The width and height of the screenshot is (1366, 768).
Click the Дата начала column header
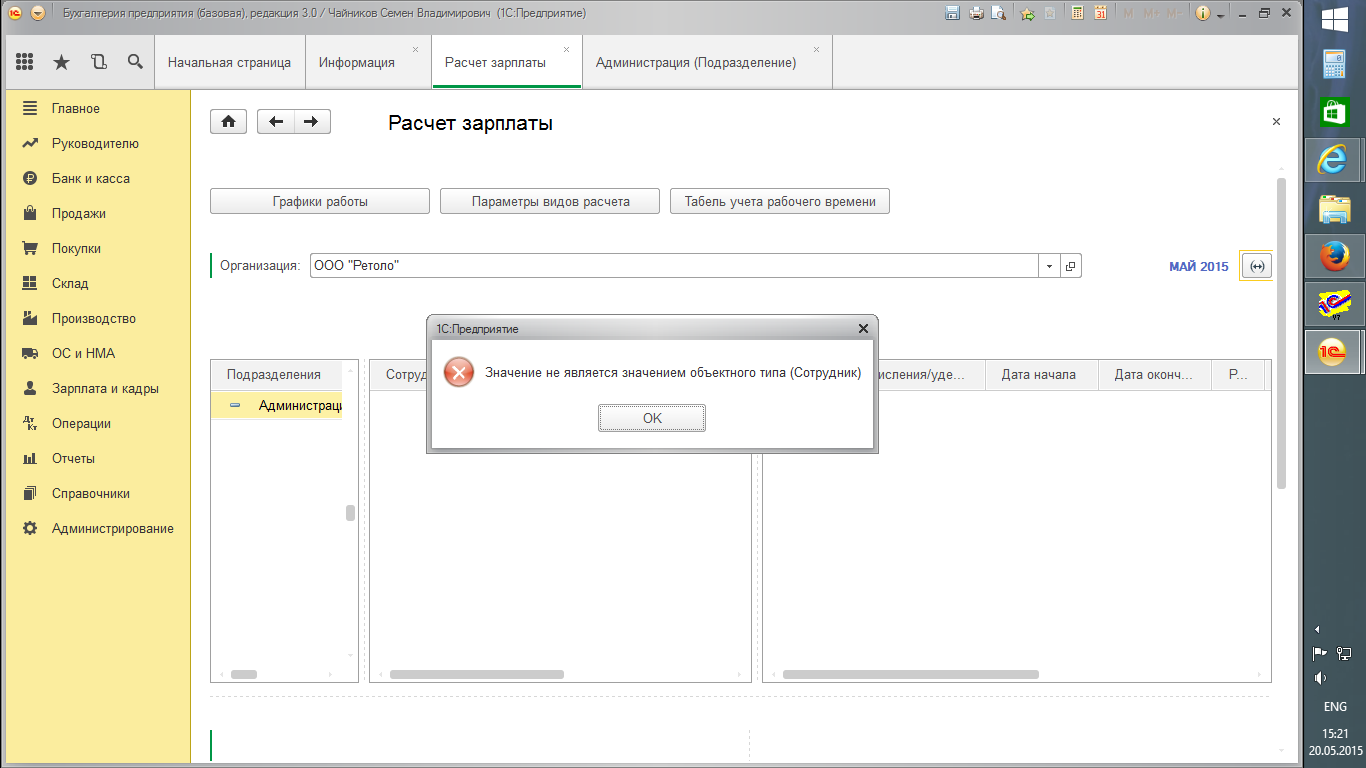1042,375
